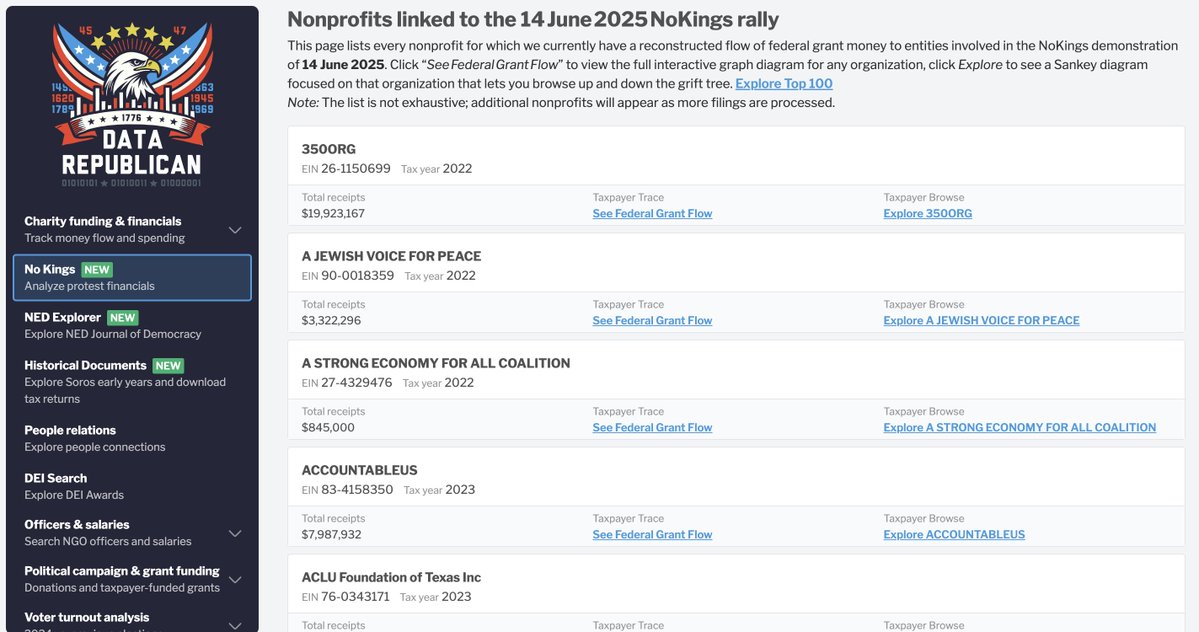Click the 350ORG organization name
The width and height of the screenshot is (1199, 632).
point(329,149)
